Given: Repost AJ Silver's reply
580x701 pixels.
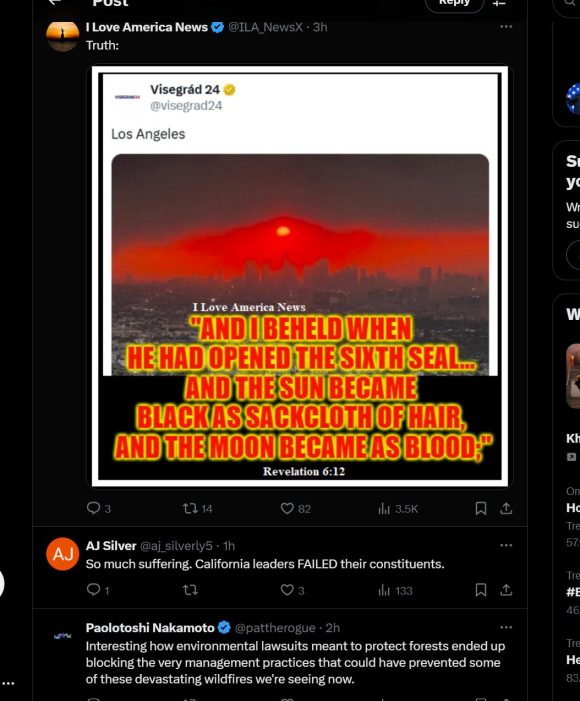Looking at the screenshot, I should pyautogui.click(x=191, y=590).
